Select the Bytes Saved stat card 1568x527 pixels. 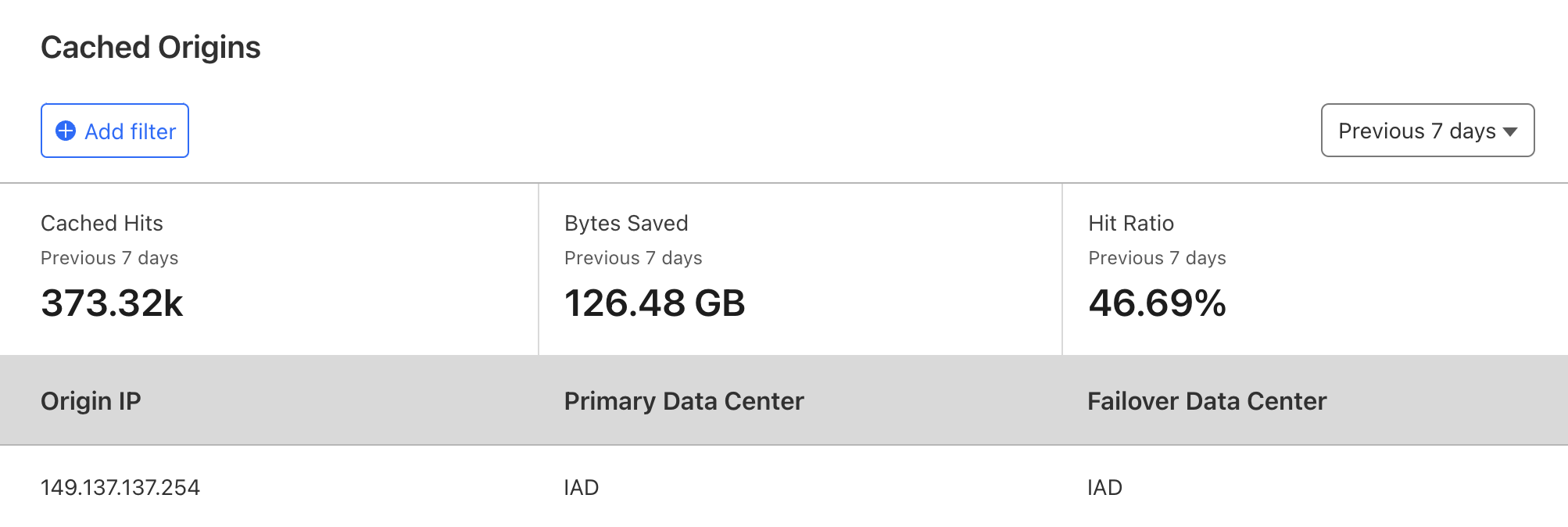tap(800, 269)
